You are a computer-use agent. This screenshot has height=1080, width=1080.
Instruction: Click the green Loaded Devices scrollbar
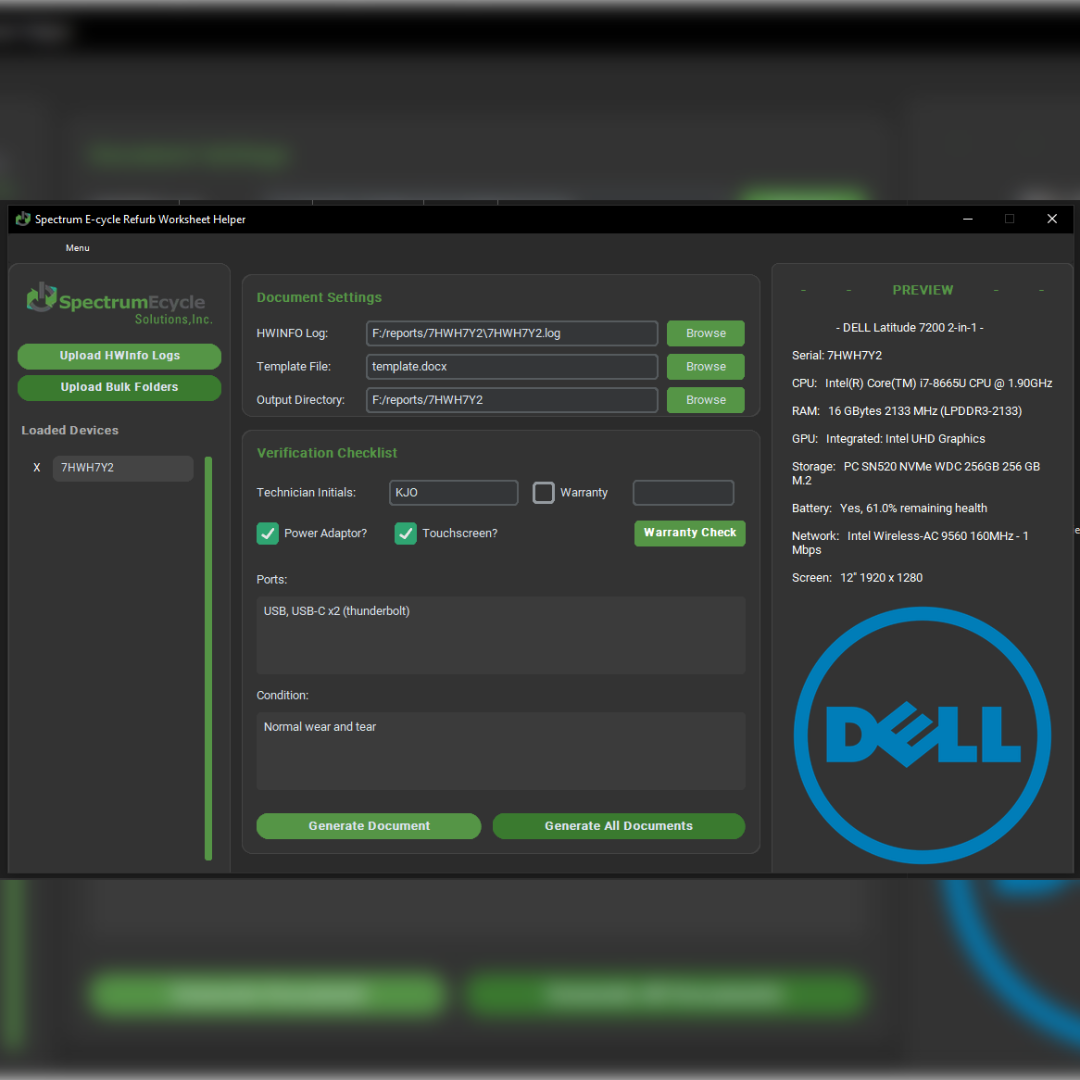point(208,658)
